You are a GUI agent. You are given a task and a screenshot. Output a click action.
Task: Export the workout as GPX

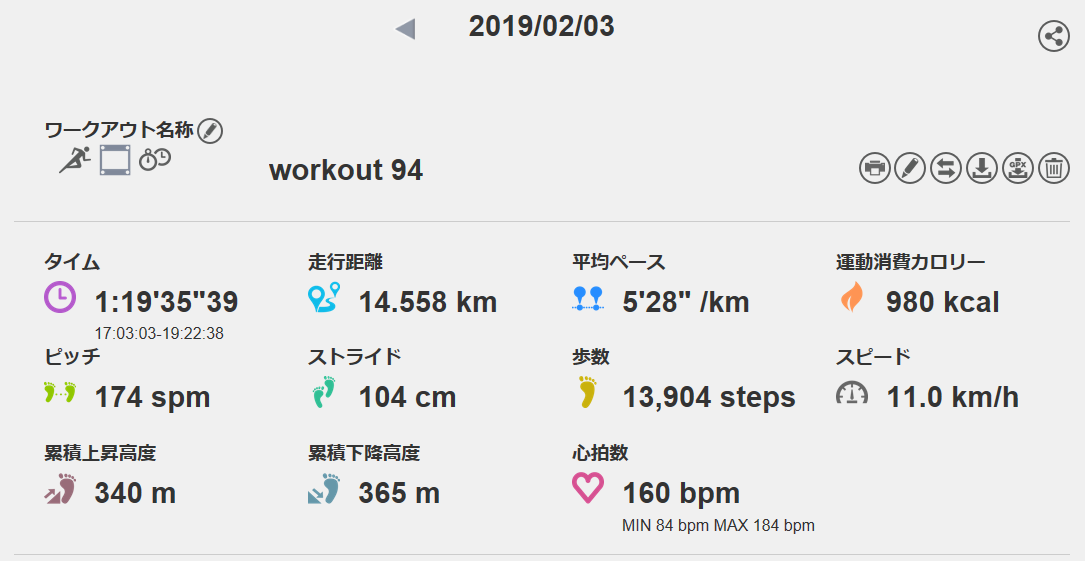(1018, 168)
